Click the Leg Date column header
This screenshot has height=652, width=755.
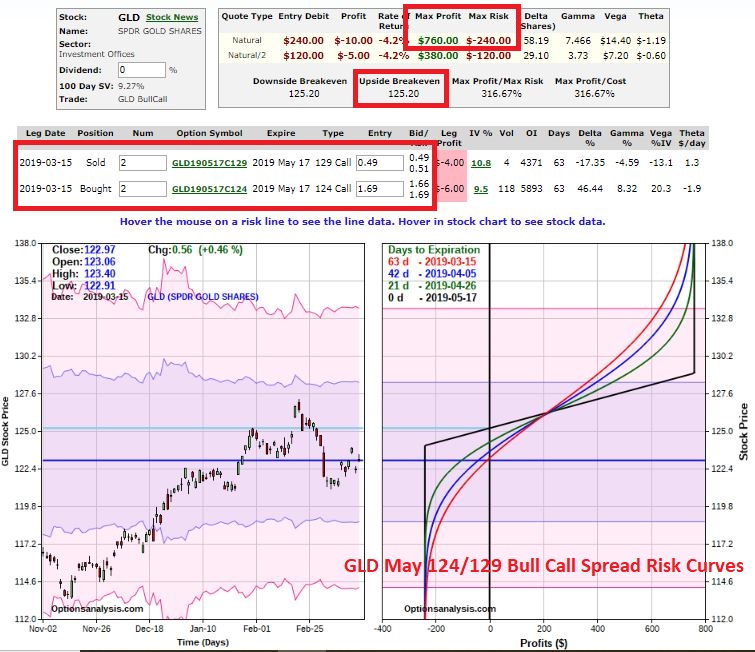tap(45, 133)
